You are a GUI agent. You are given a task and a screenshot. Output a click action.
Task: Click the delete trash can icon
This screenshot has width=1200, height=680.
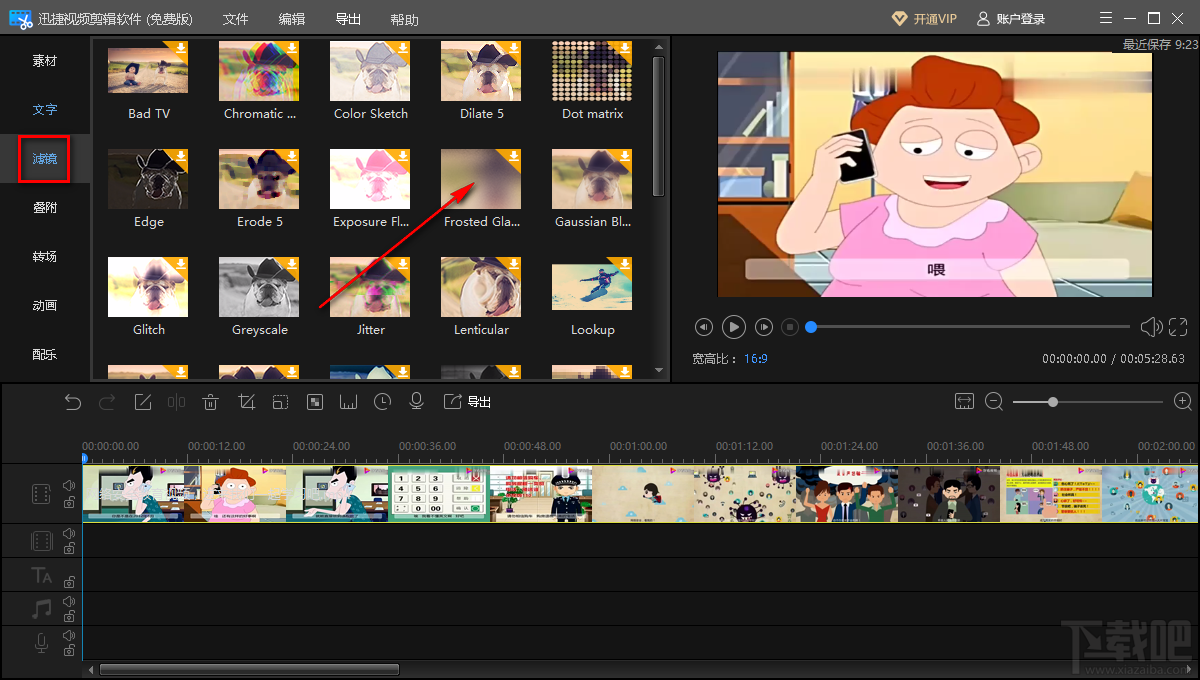coord(210,402)
